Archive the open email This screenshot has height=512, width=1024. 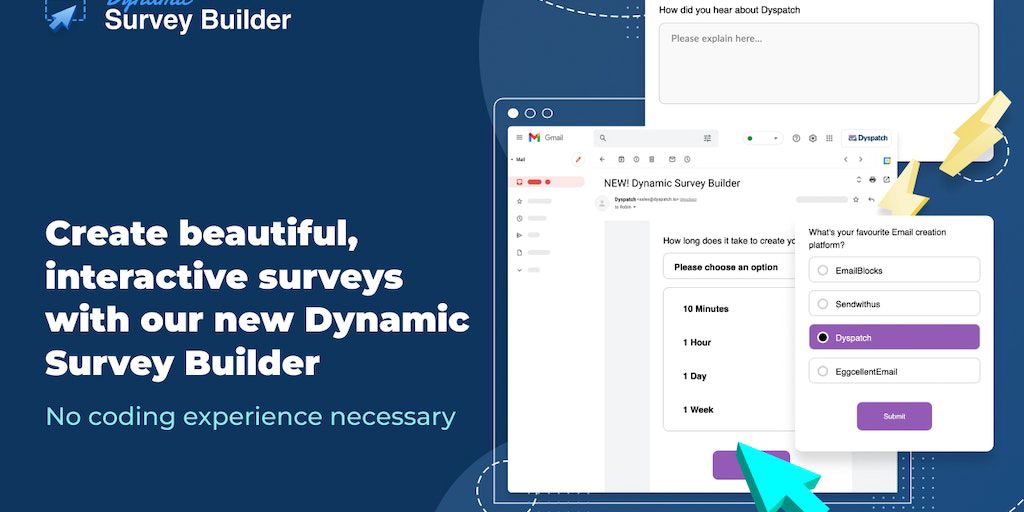click(621, 159)
